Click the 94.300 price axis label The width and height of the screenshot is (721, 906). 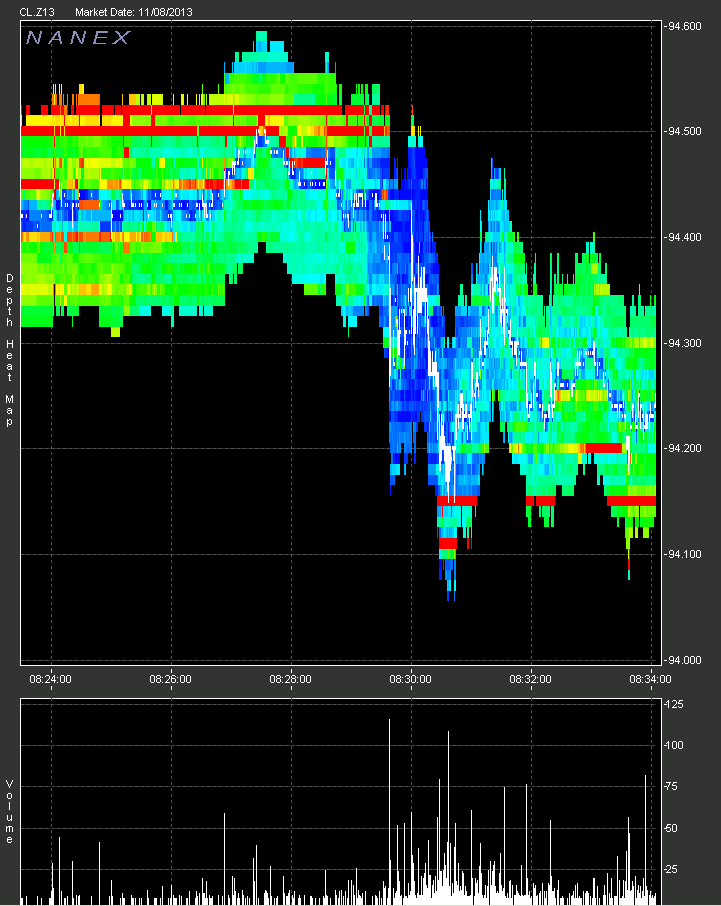pos(684,343)
